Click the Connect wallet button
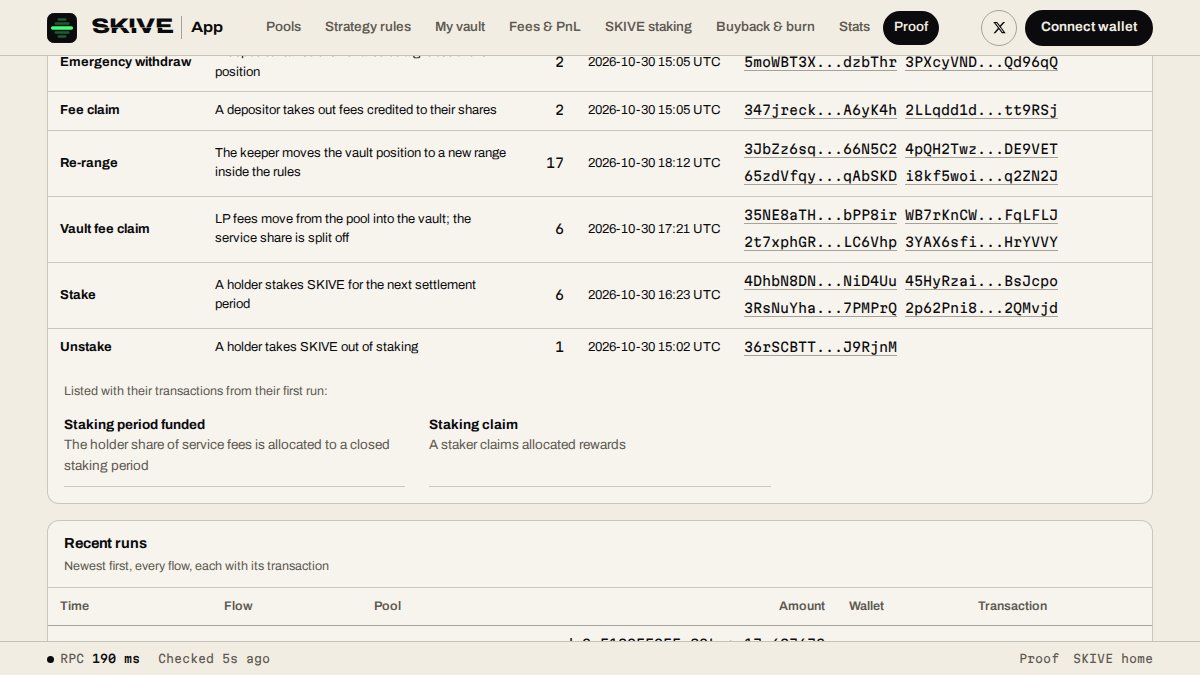Screen dimensions: 1200x675 [x=1089, y=27]
